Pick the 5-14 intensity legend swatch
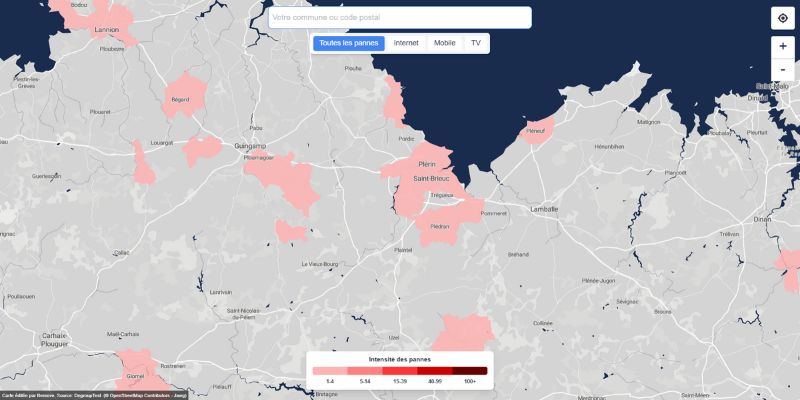Viewport: 800px width, 400px height. [364, 371]
